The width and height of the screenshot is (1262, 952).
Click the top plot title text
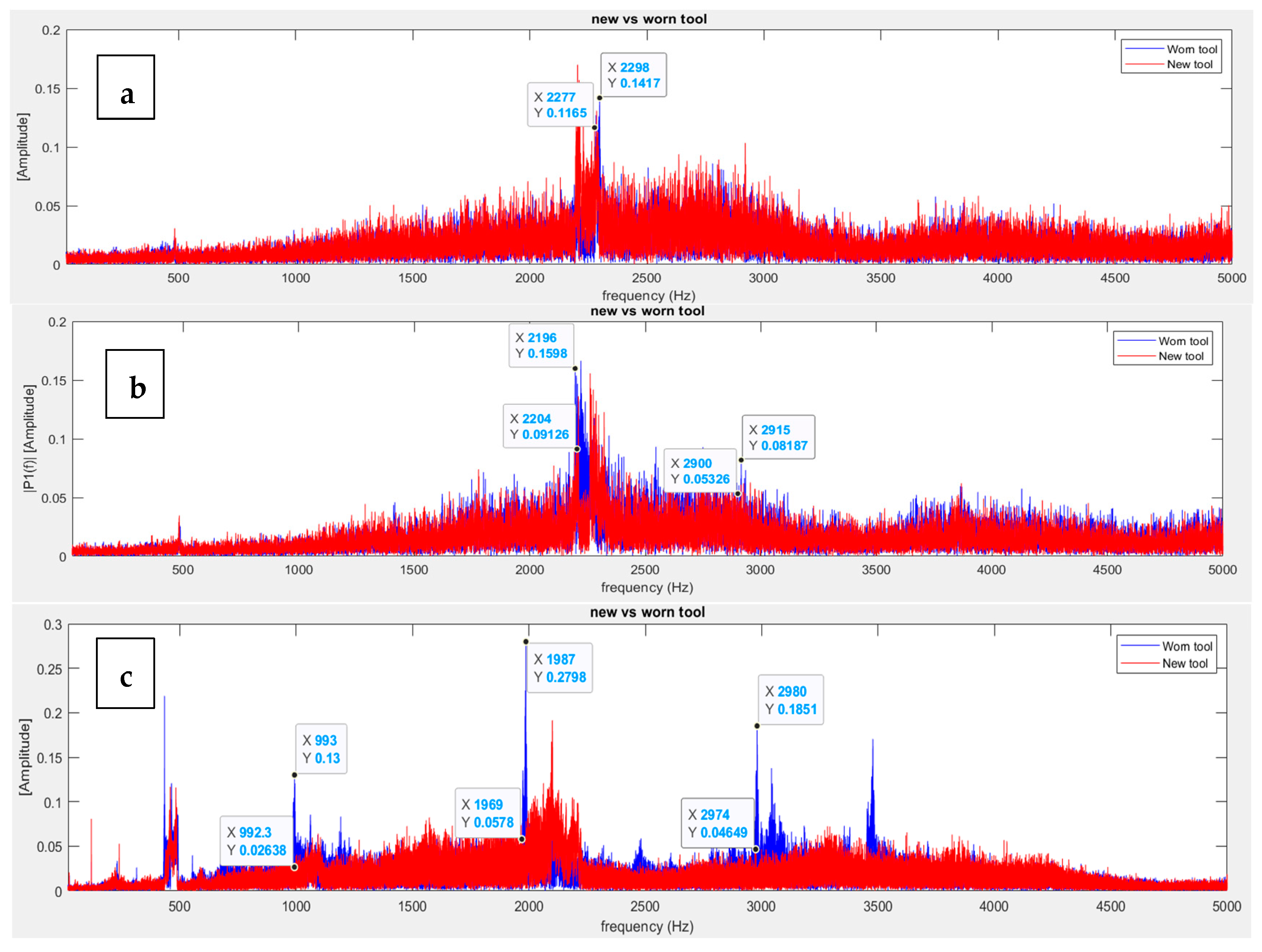coord(649,19)
